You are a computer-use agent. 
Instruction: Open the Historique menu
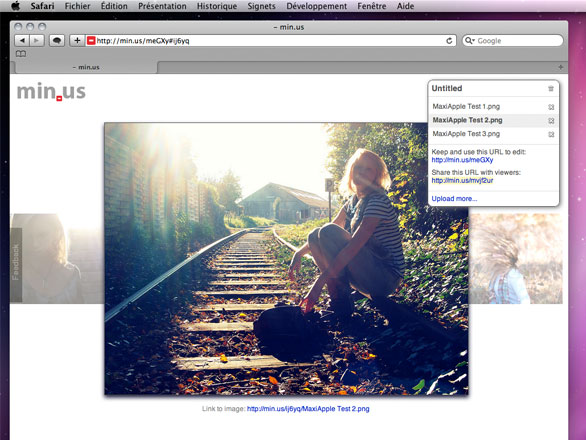click(x=217, y=6)
